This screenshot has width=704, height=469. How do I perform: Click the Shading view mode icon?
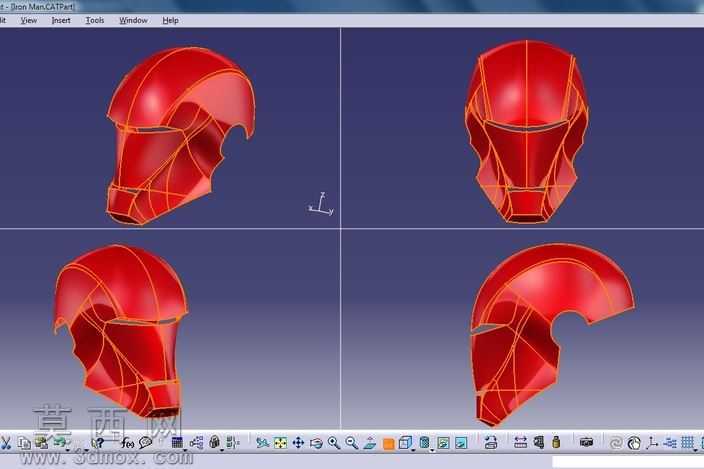pyautogui.click(x=424, y=443)
